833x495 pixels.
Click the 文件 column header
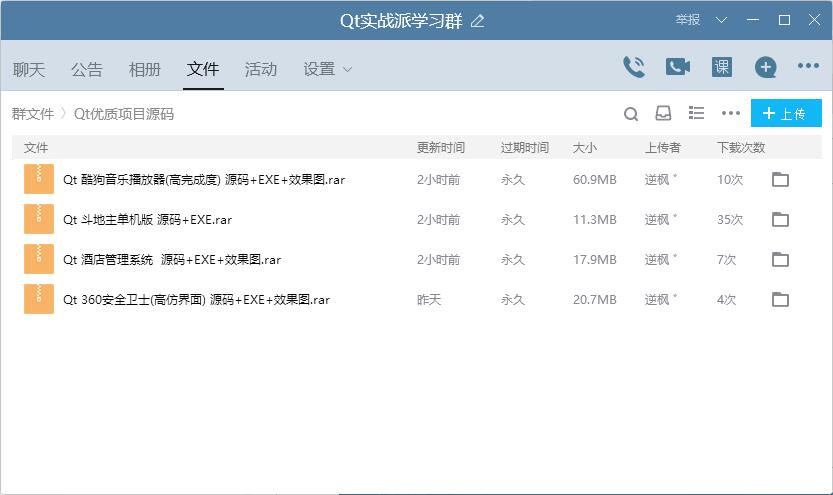pos(36,147)
